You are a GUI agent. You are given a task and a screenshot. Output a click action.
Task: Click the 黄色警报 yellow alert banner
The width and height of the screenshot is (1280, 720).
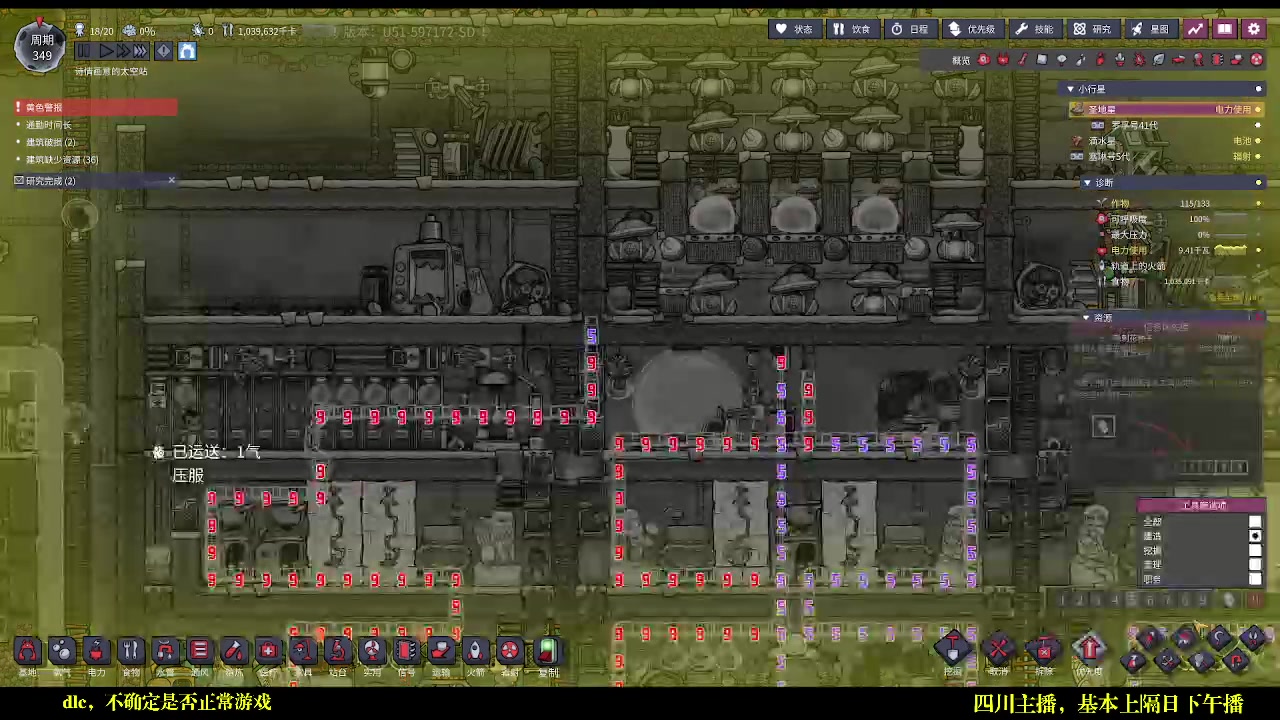click(x=96, y=107)
